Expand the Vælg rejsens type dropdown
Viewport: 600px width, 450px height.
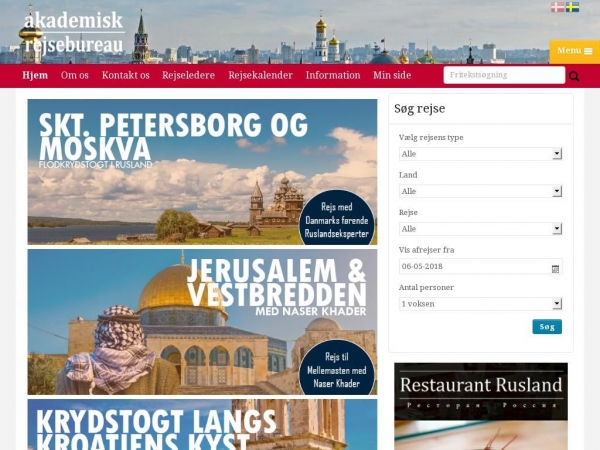[480, 154]
